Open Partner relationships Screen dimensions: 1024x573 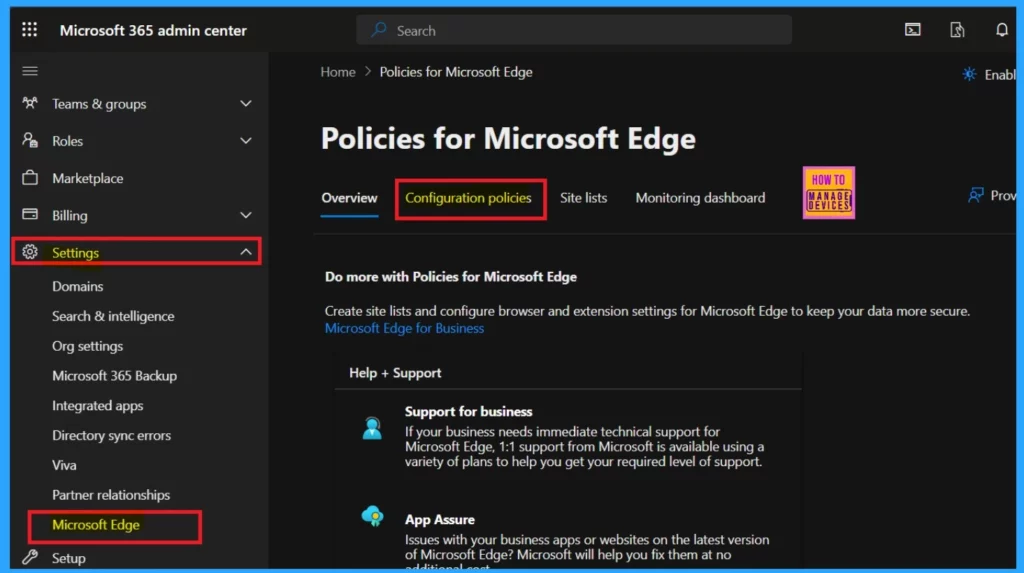(111, 495)
